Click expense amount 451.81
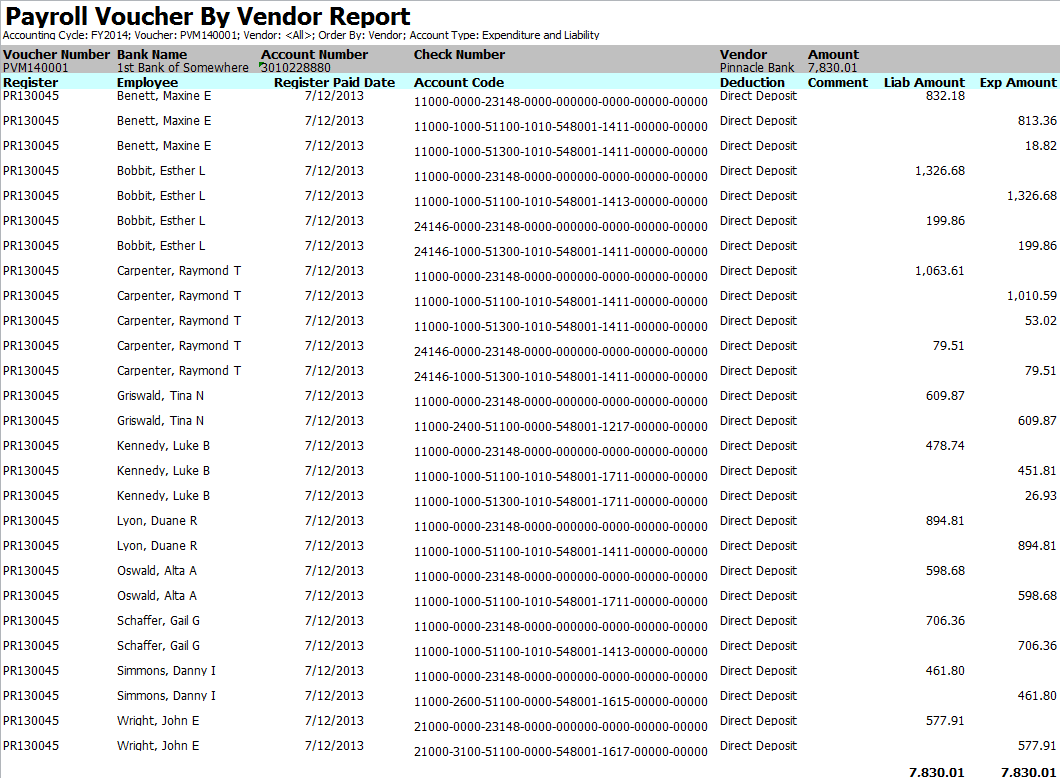The width and height of the screenshot is (1060, 778). tap(1037, 470)
